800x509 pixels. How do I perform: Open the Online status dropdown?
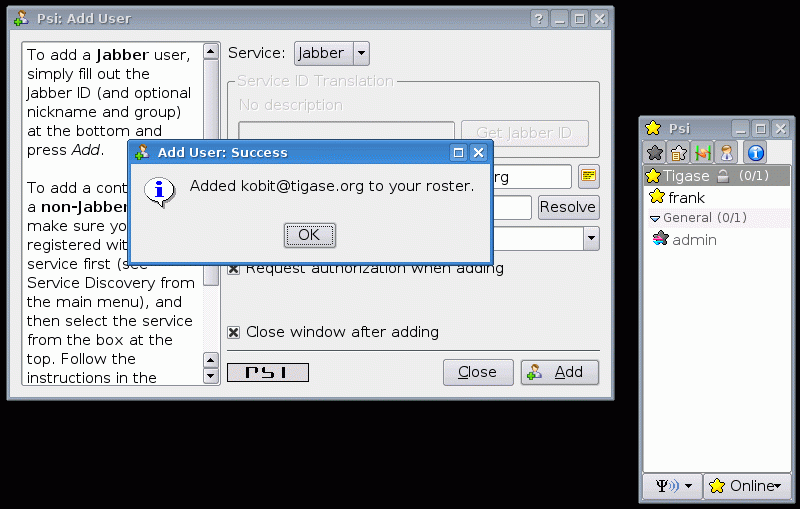click(x=747, y=486)
